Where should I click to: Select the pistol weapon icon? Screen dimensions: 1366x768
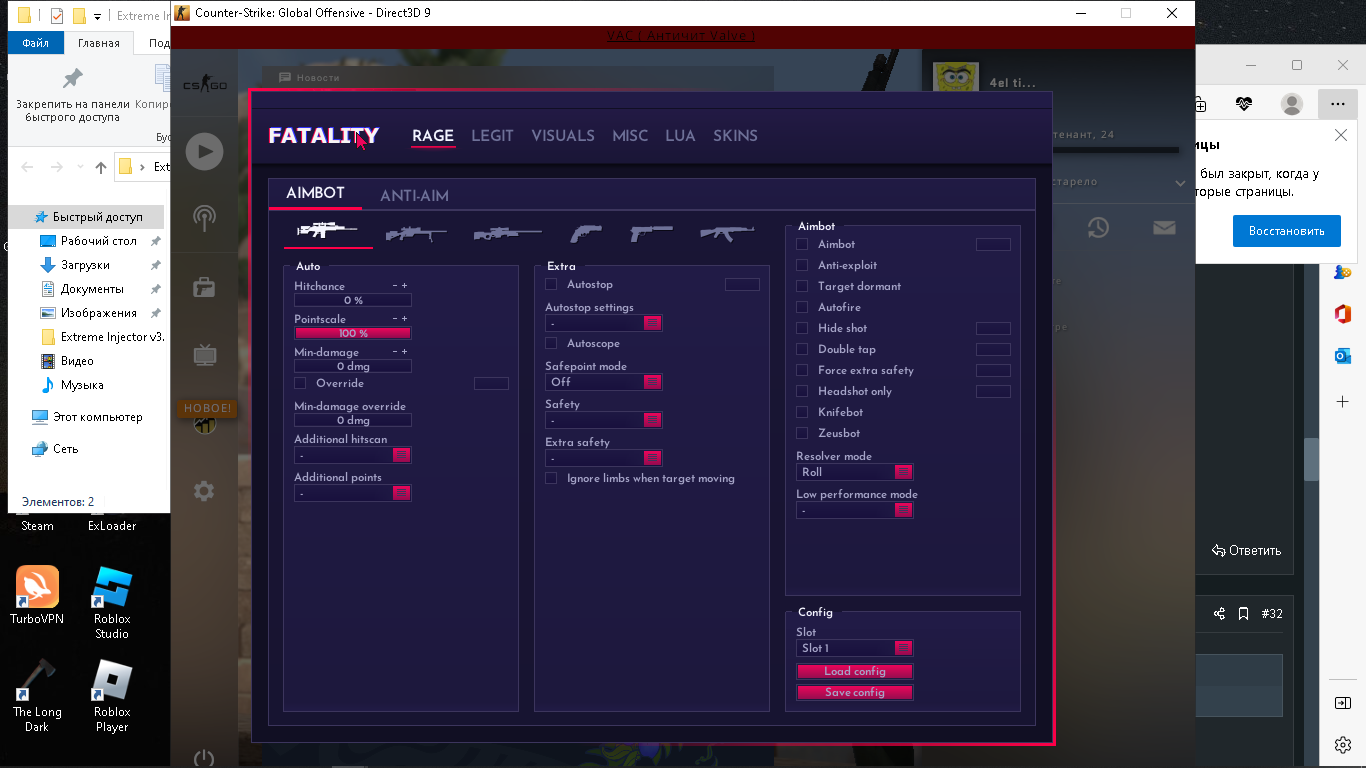651,233
